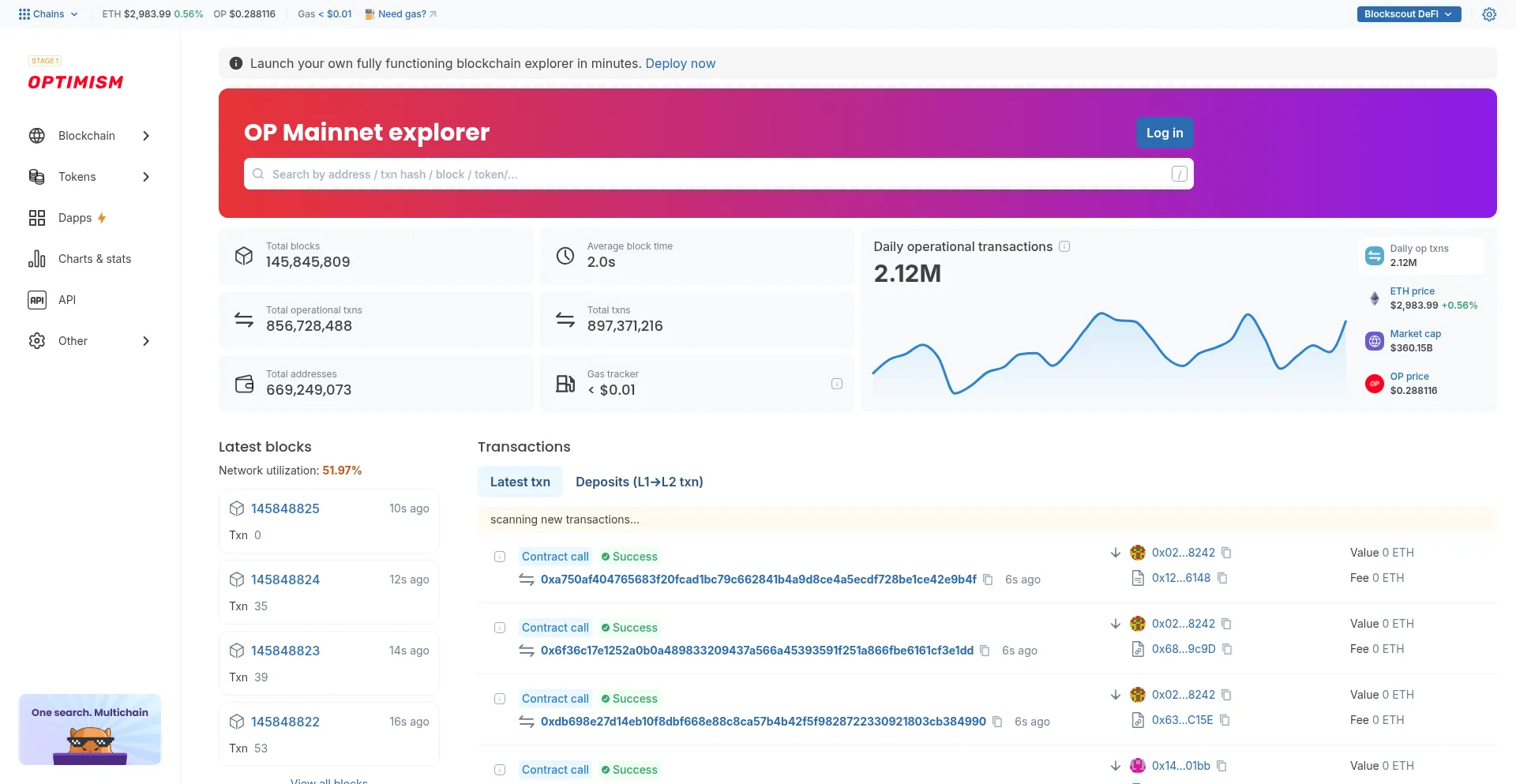Switch to Deposits (L1→L2 txn) tab
The image size is (1516, 784).
[x=639, y=482]
